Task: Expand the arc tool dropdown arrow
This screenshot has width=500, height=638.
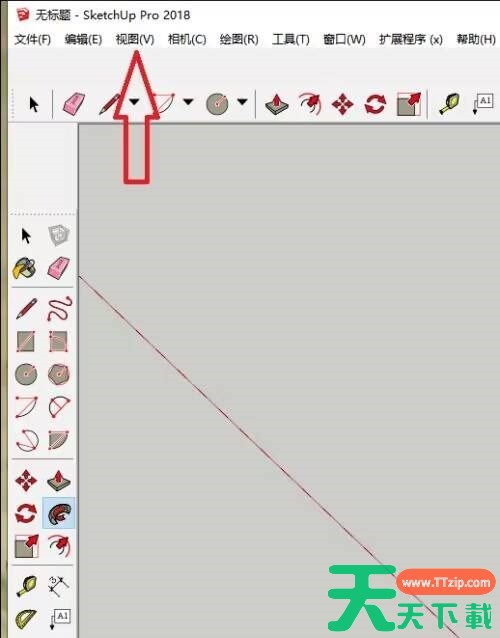Action: [x=188, y=101]
